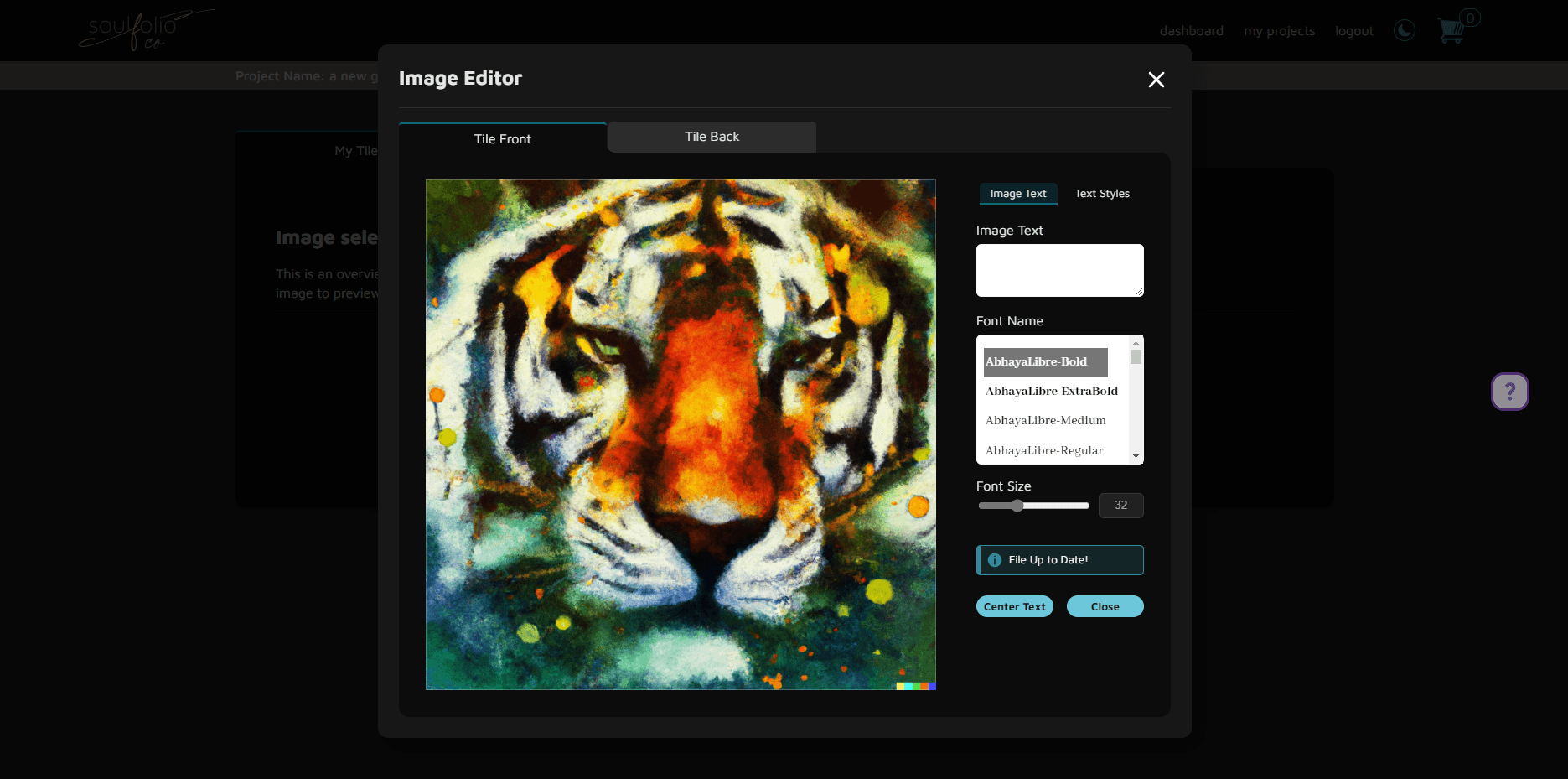Open the Text Styles tab
This screenshot has width=1568, height=779.
click(x=1102, y=193)
